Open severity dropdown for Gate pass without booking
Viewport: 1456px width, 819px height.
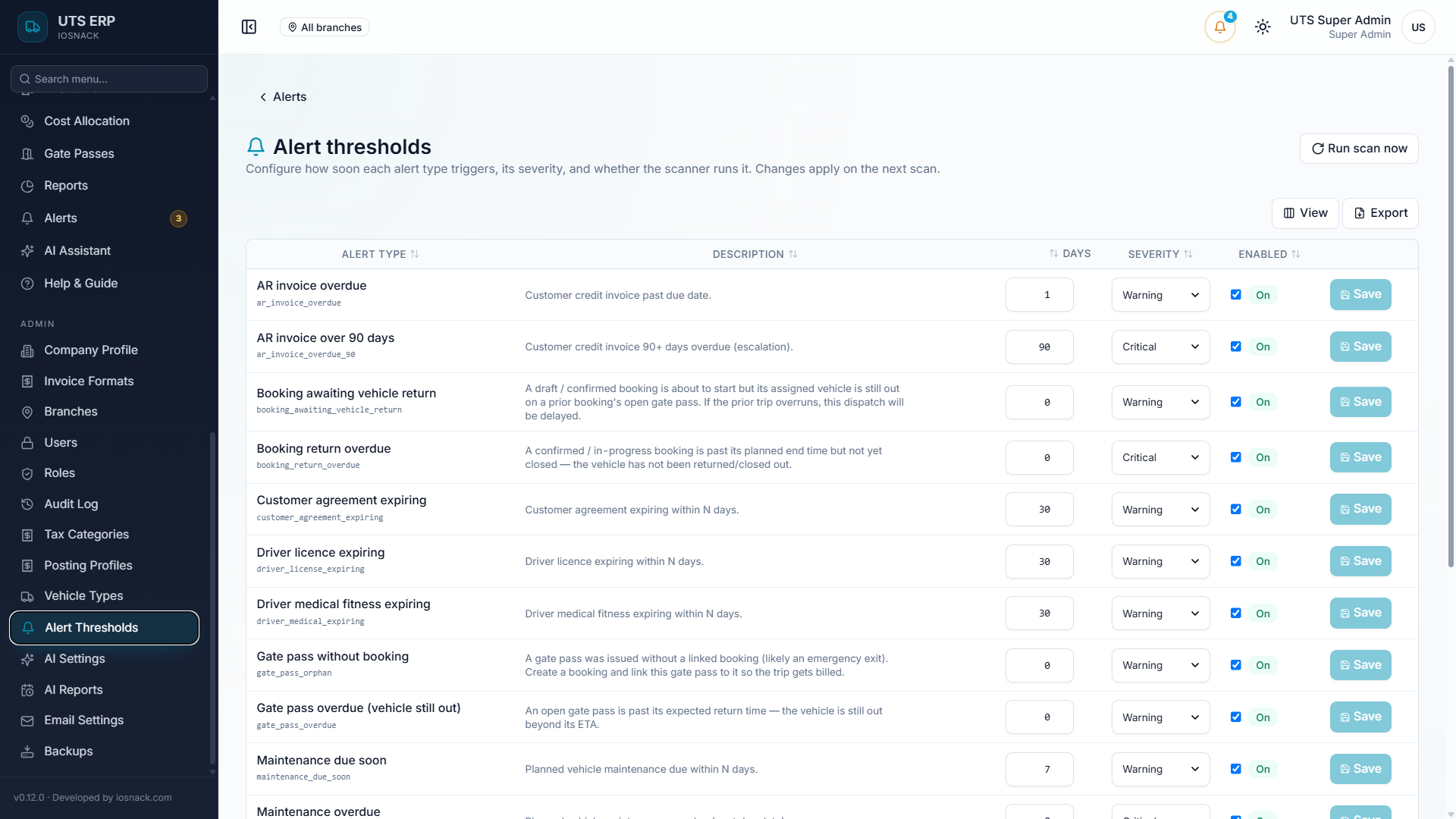point(1160,665)
